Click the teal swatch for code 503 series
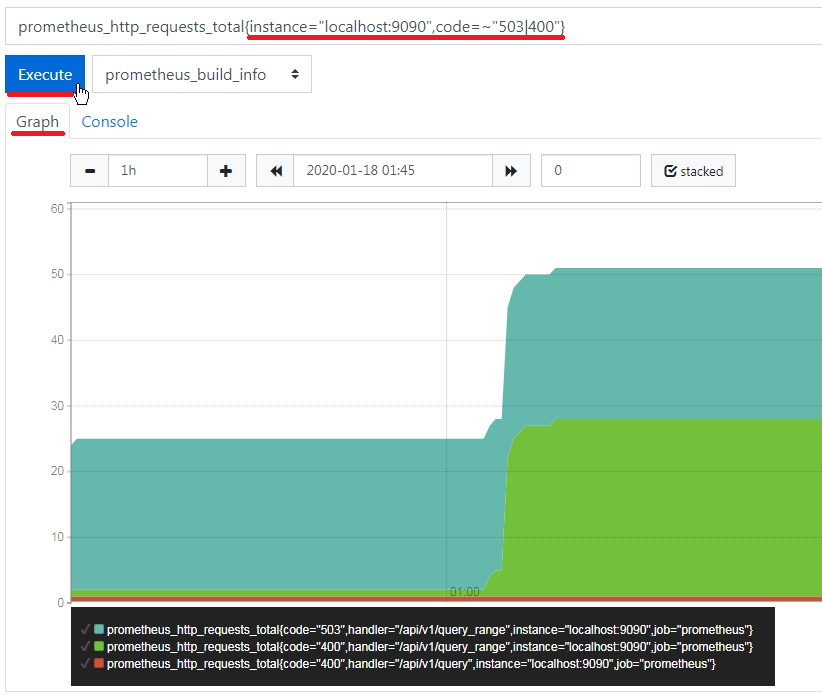The height and width of the screenshot is (697, 822). click(x=99, y=629)
